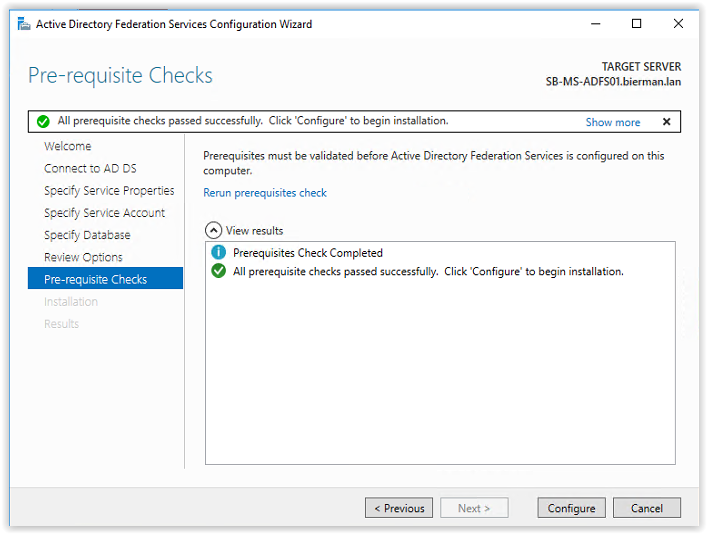Click the banner message about prerequisite checks
This screenshot has height=534, width=707.
click(x=253, y=121)
